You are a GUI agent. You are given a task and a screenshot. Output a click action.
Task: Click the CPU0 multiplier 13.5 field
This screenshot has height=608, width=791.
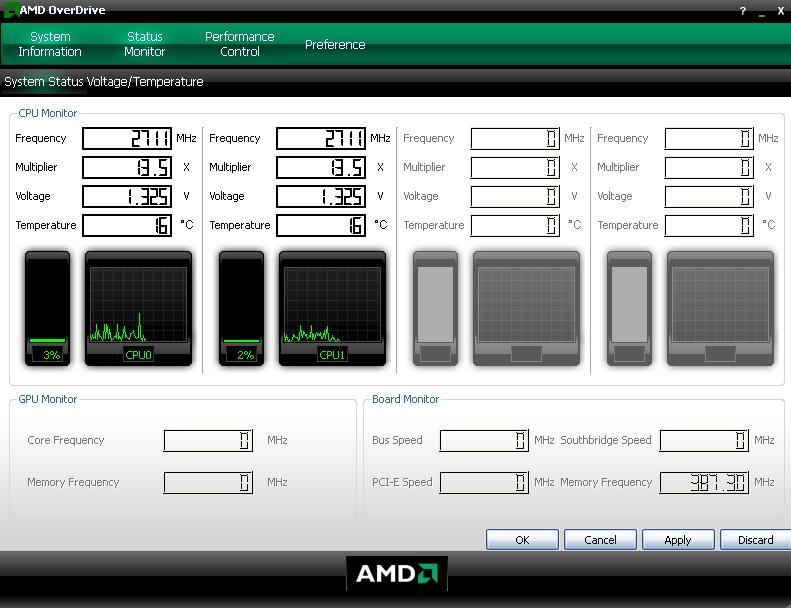point(127,168)
